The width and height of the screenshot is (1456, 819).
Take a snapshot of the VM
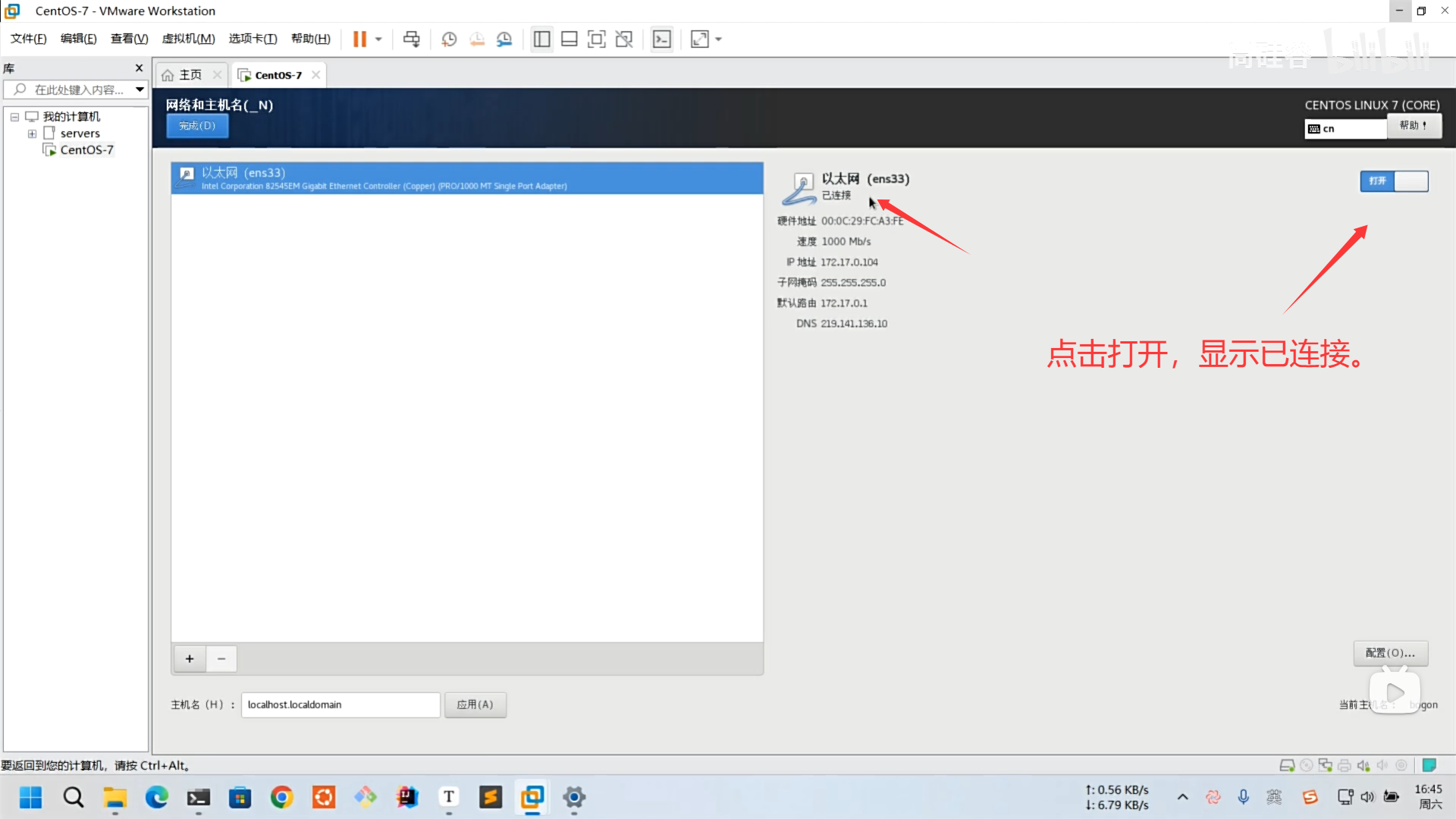[449, 39]
